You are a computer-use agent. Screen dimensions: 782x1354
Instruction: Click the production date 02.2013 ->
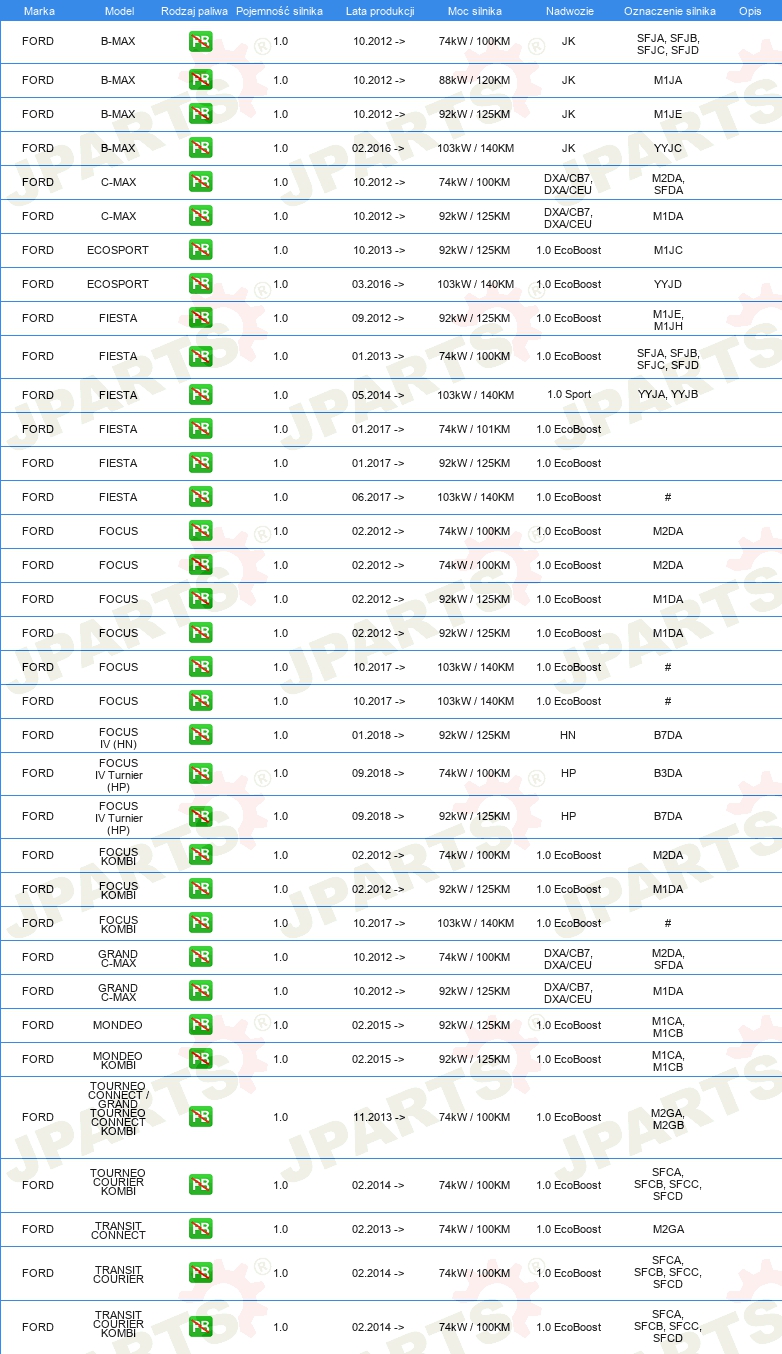pos(379,1229)
